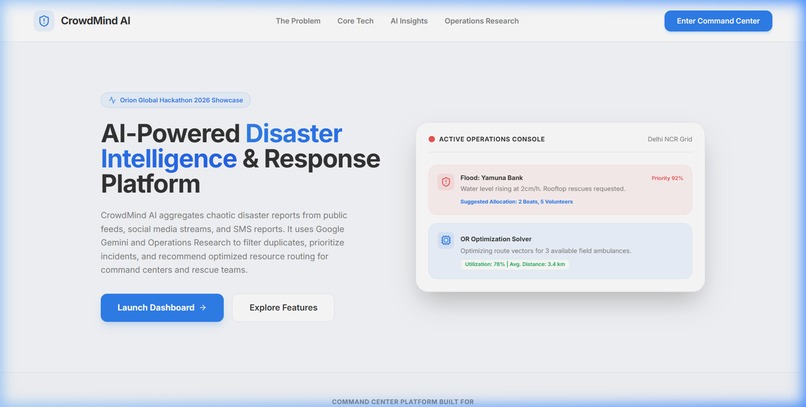Click the CrowdMind AI brand name

pos(96,21)
